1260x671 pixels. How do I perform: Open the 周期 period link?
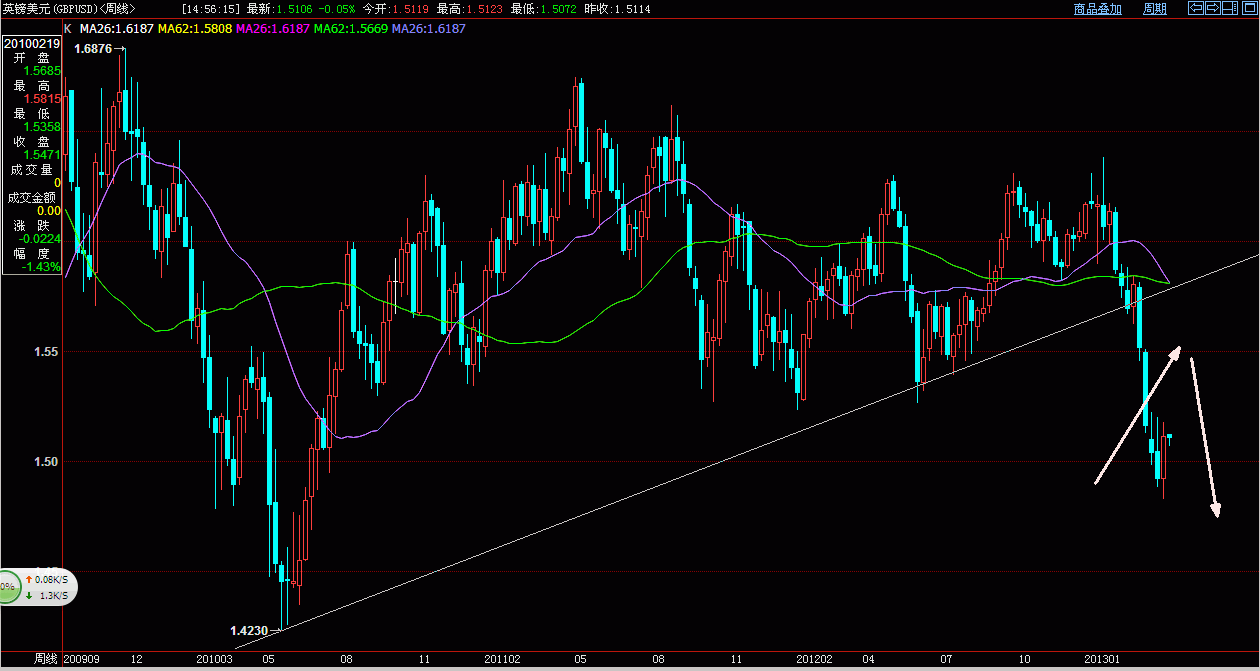point(1155,9)
